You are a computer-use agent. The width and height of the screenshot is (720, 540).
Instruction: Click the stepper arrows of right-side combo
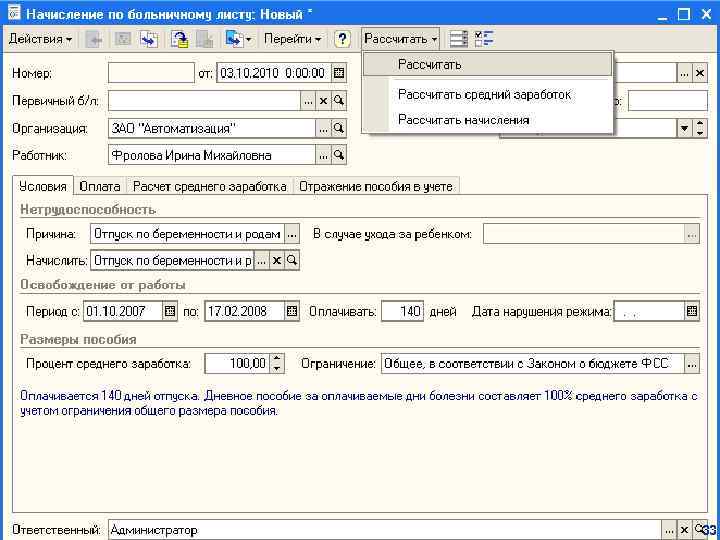point(700,129)
